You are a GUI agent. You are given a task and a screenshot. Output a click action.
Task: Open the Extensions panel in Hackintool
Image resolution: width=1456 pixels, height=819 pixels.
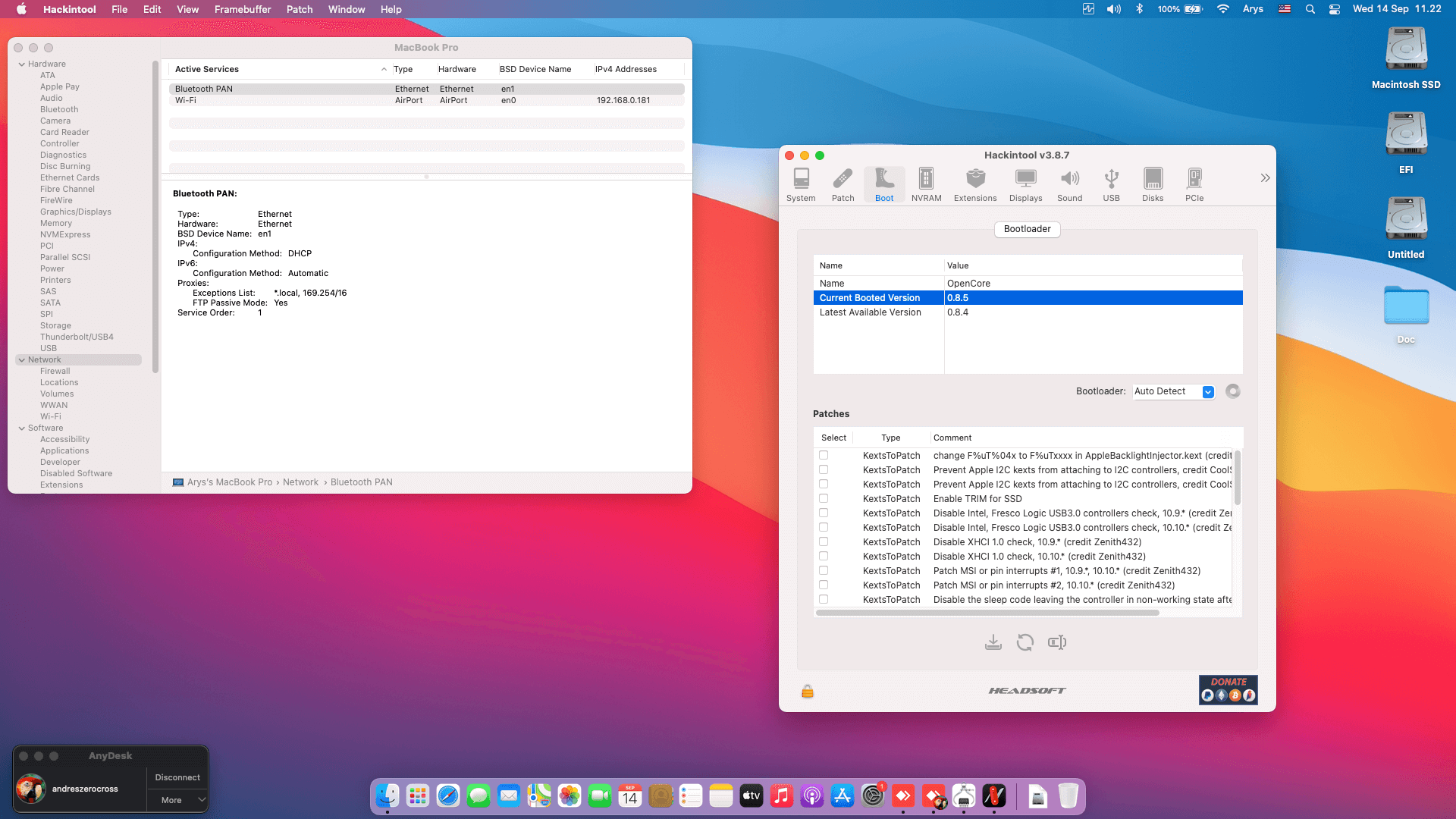coord(975,184)
